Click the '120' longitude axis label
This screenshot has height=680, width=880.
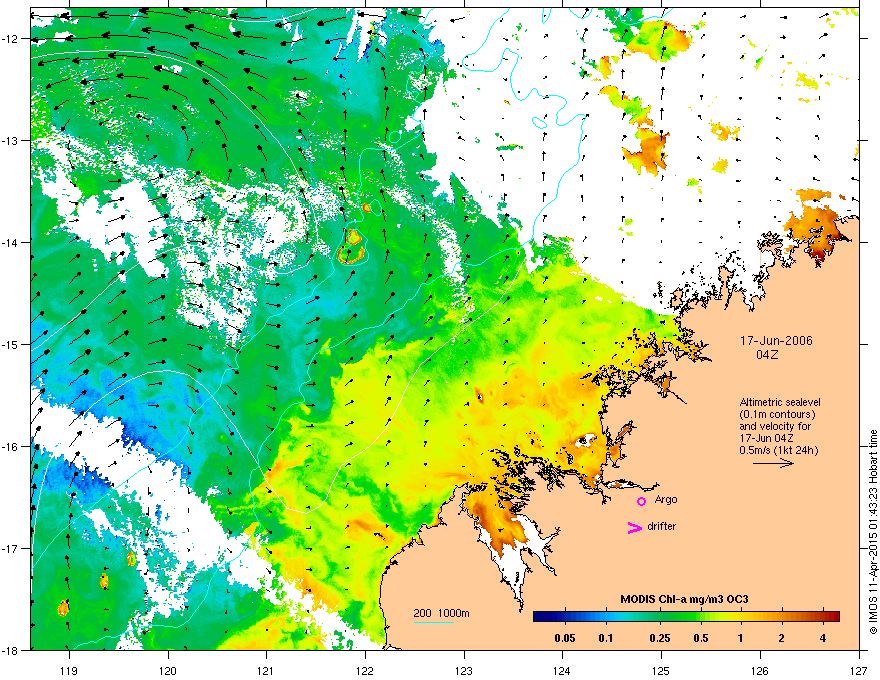click(x=168, y=670)
